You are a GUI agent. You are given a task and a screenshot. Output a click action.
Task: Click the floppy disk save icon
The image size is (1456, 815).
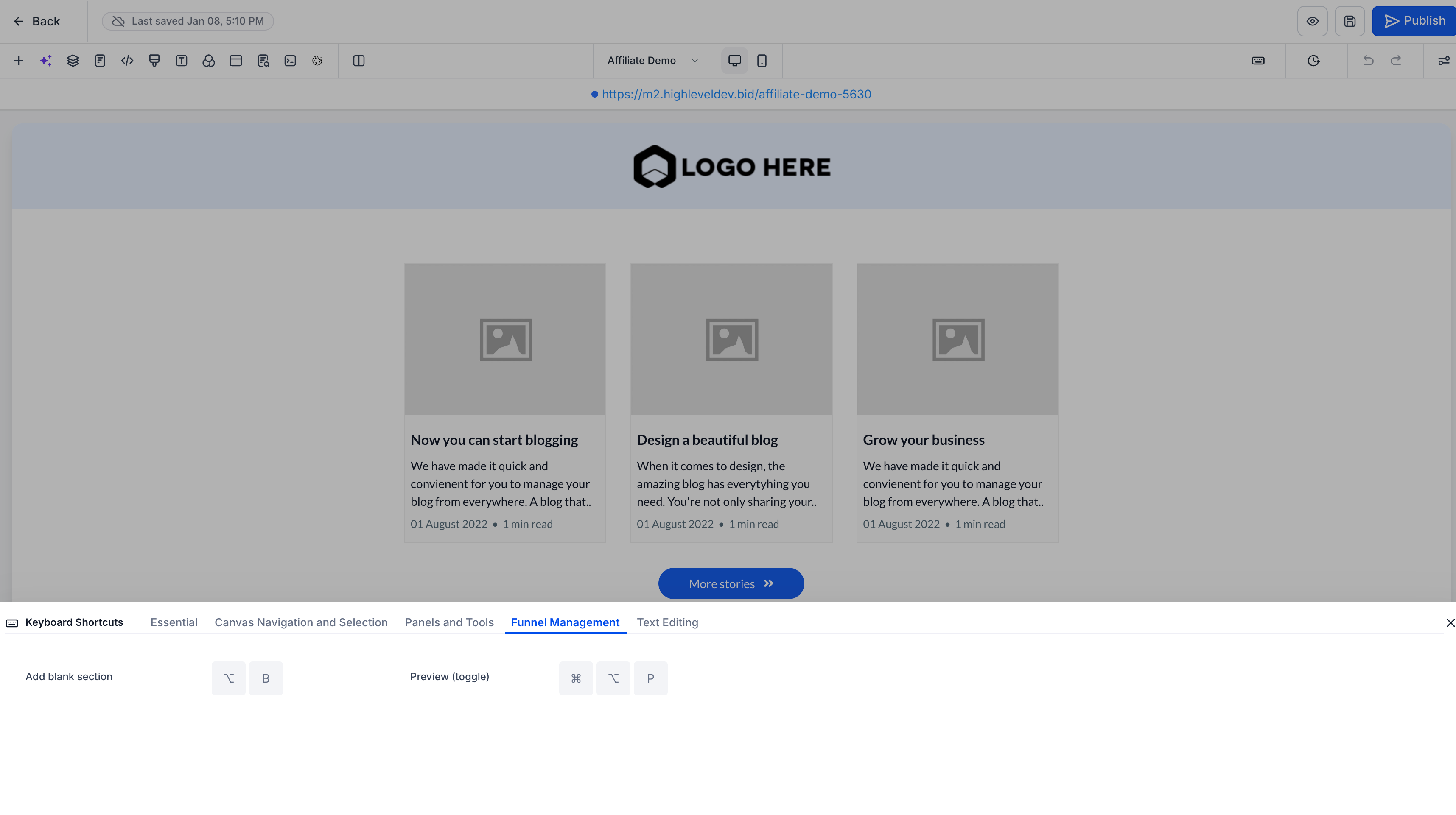click(1350, 22)
